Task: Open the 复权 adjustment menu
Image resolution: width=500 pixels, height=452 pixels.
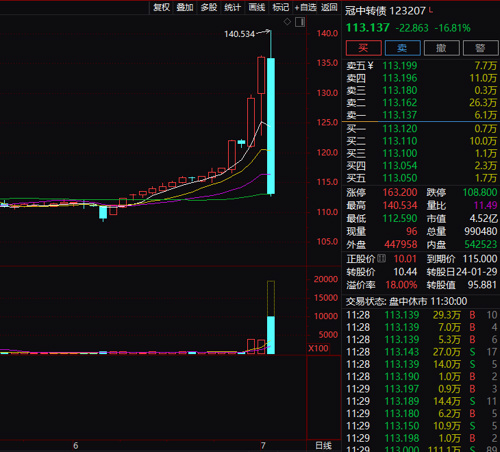Action: (161, 7)
